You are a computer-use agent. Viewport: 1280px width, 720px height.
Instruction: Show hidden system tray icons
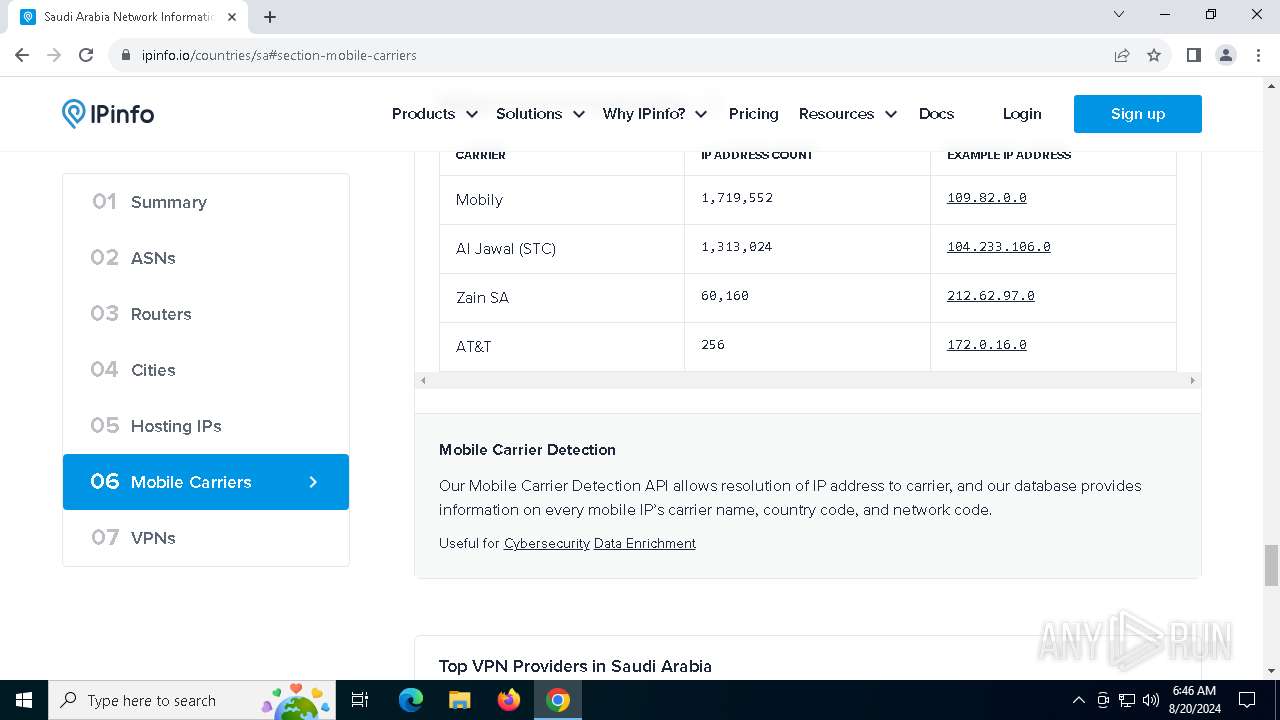pos(1078,700)
